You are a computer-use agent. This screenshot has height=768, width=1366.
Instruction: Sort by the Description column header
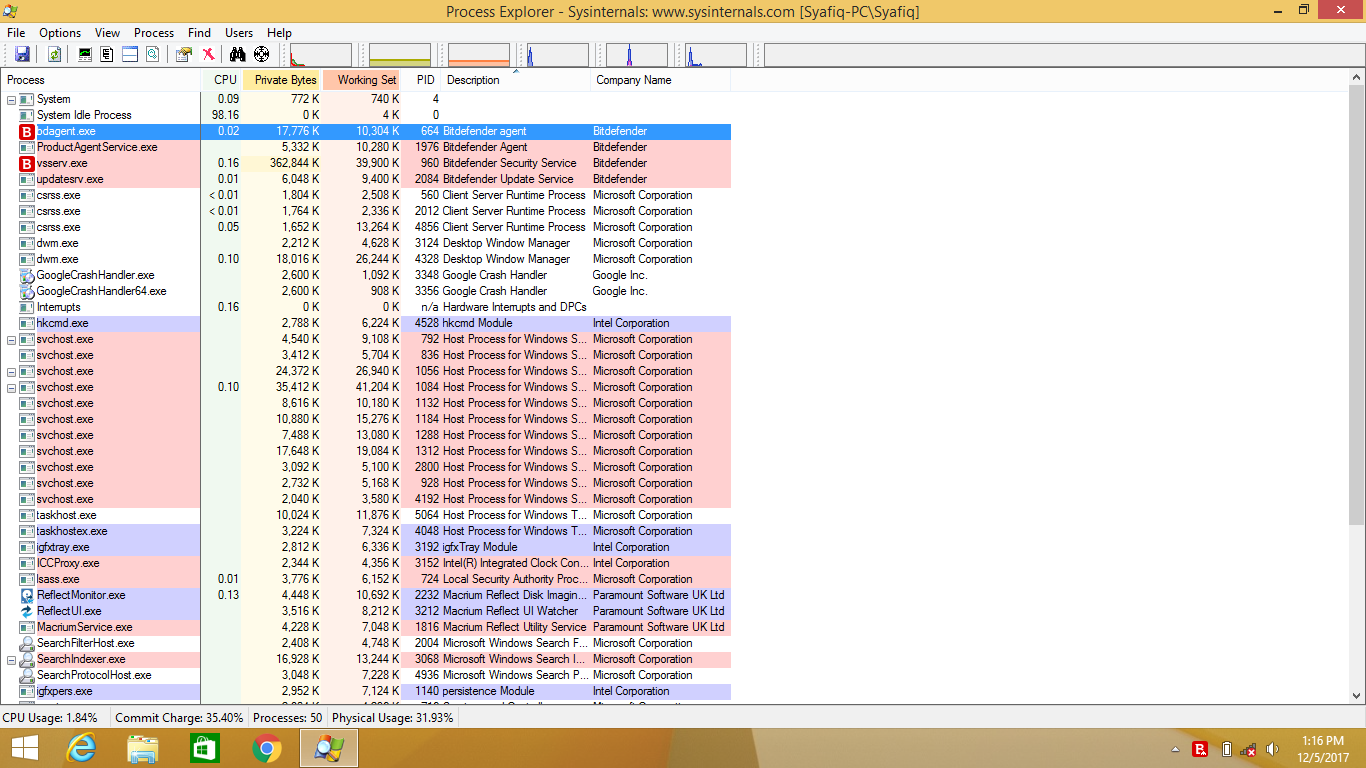pos(516,80)
